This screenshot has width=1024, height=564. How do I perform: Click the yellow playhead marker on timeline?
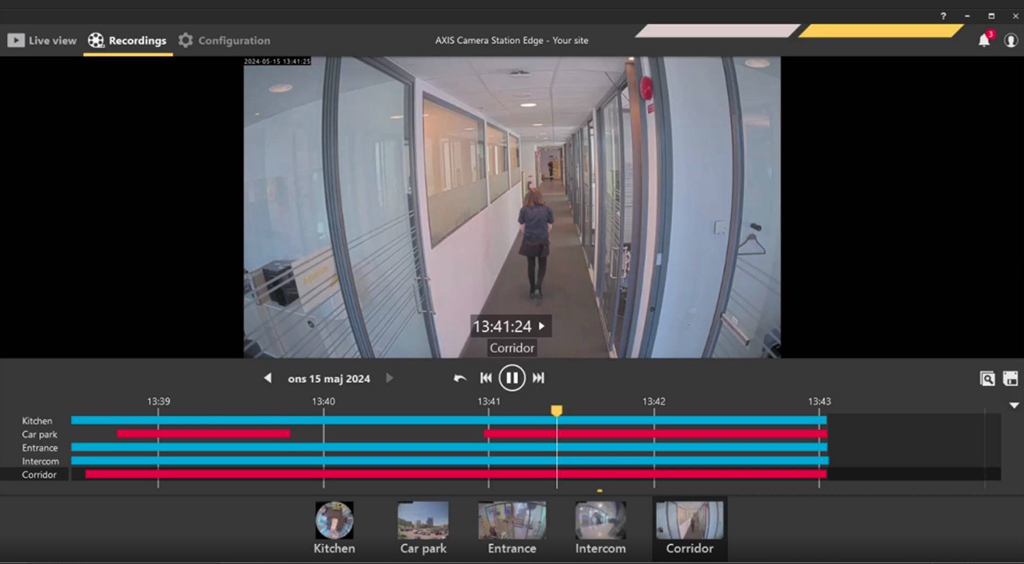(557, 411)
